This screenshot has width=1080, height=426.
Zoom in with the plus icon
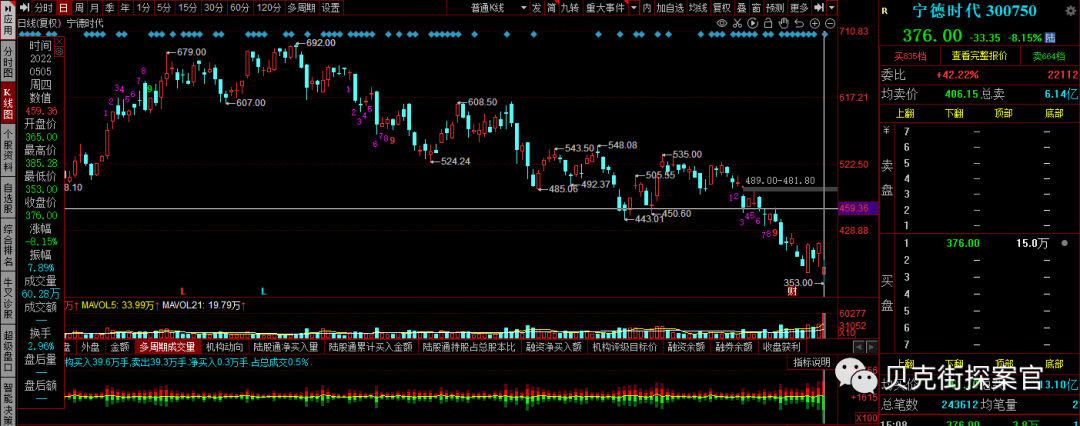tap(815, 23)
